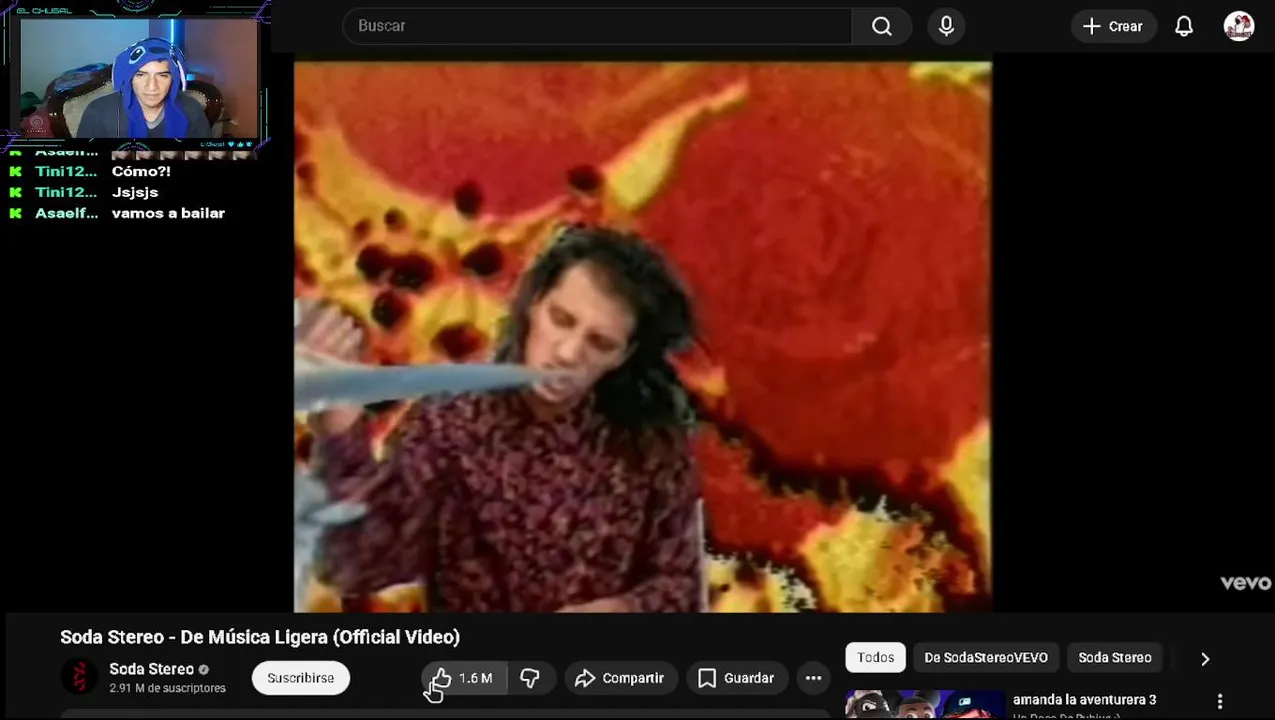Like the video with thumbs up
The height and width of the screenshot is (720, 1275).
(x=463, y=678)
